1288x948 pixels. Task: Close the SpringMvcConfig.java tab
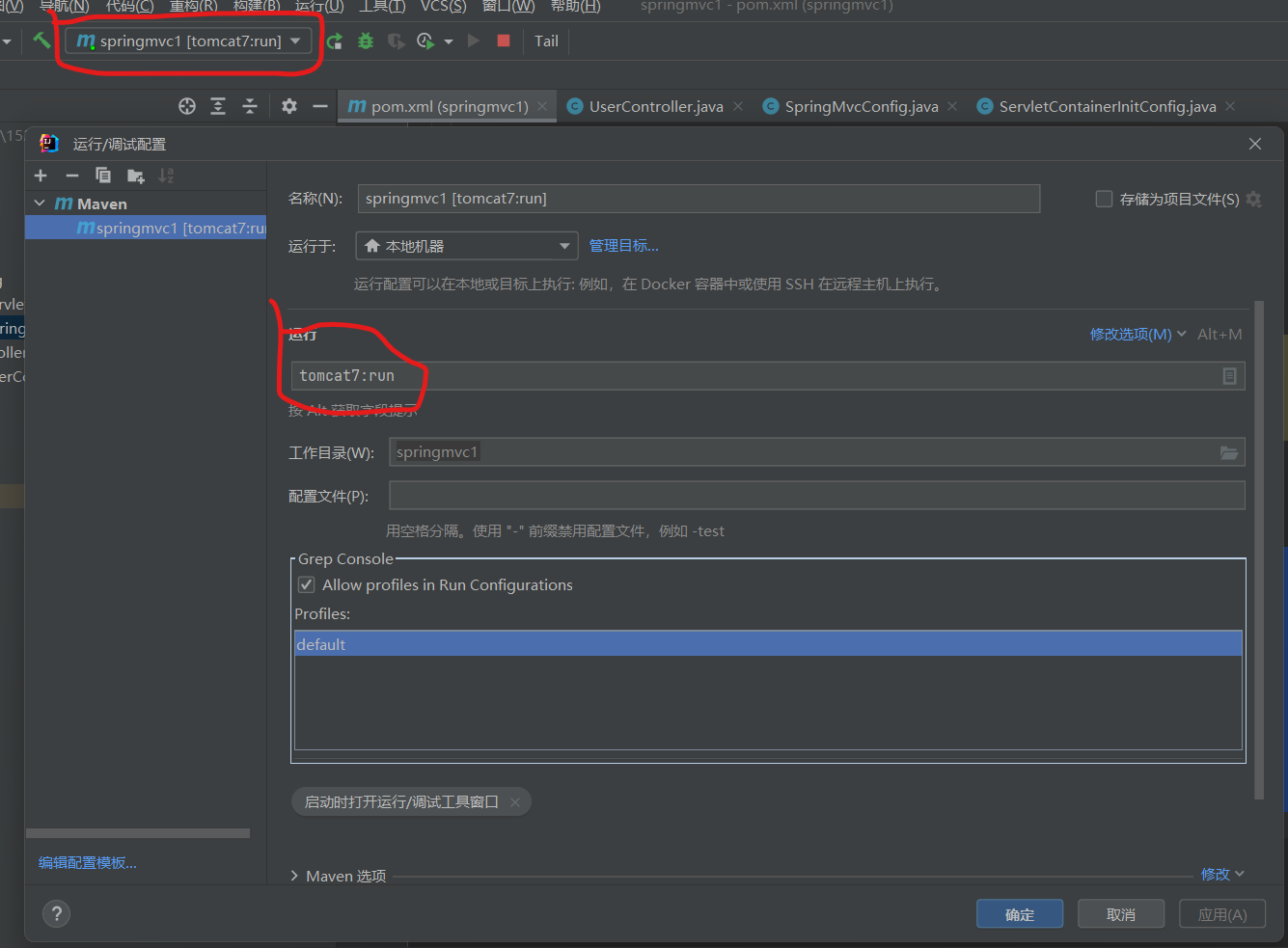(952, 106)
